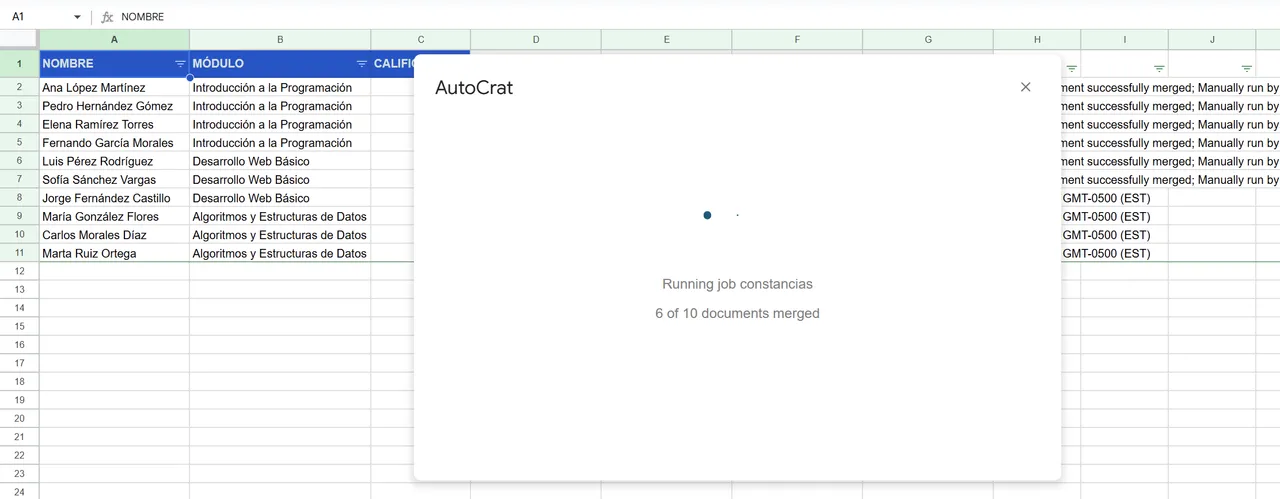Viewport: 1280px width, 499px height.
Task: Select cell 'Jorge Fernández Castillo'
Action: point(114,198)
